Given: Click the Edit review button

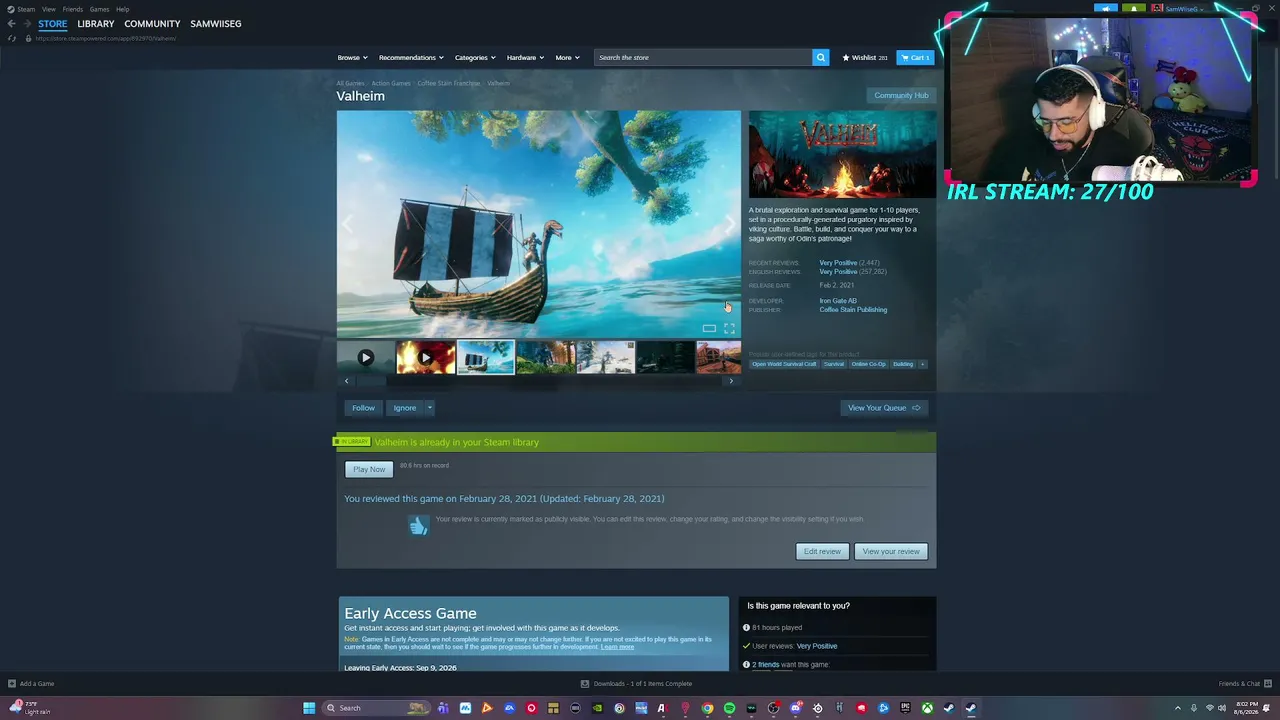Looking at the screenshot, I should click(822, 551).
